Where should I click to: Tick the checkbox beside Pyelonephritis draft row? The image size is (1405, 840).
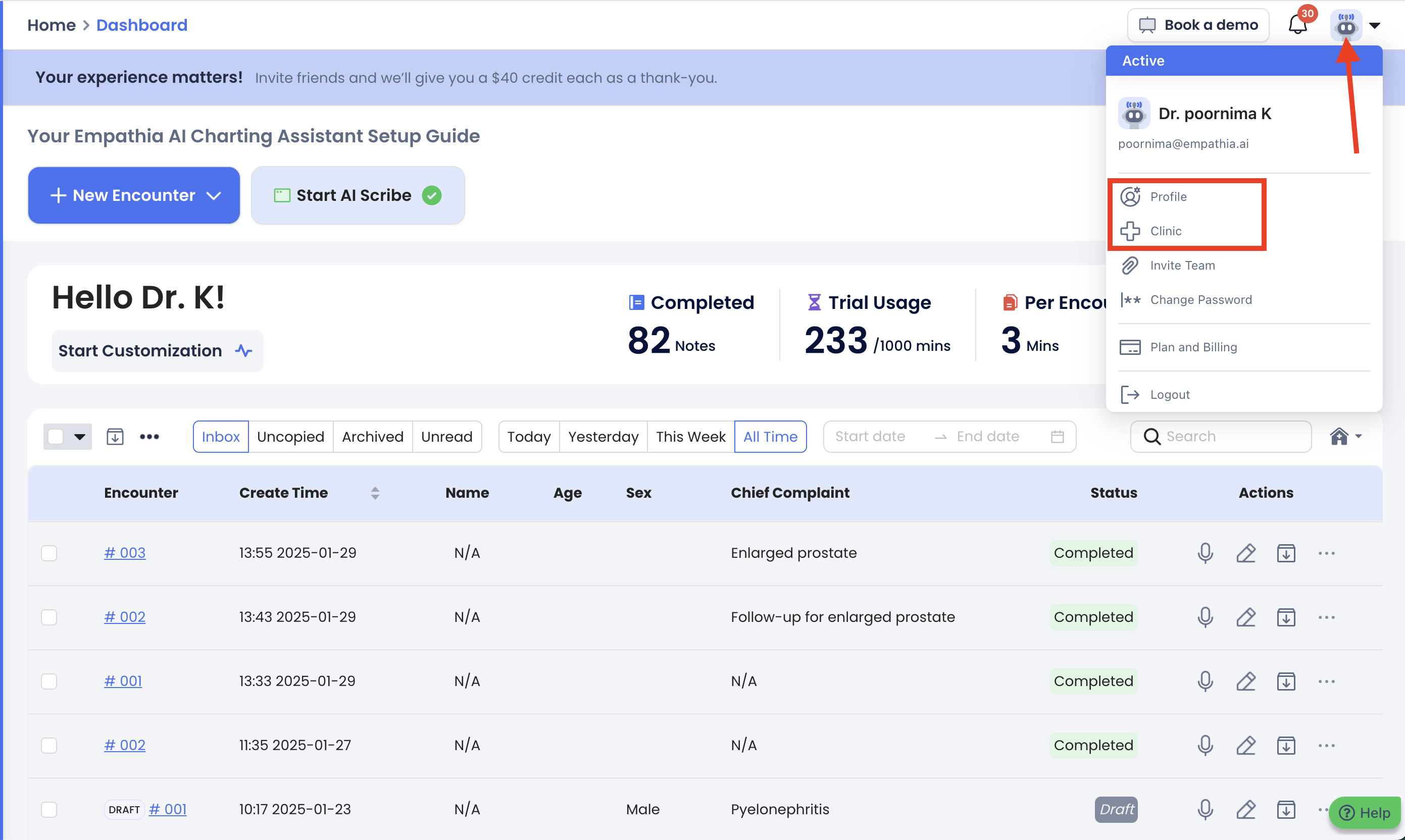tap(49, 809)
